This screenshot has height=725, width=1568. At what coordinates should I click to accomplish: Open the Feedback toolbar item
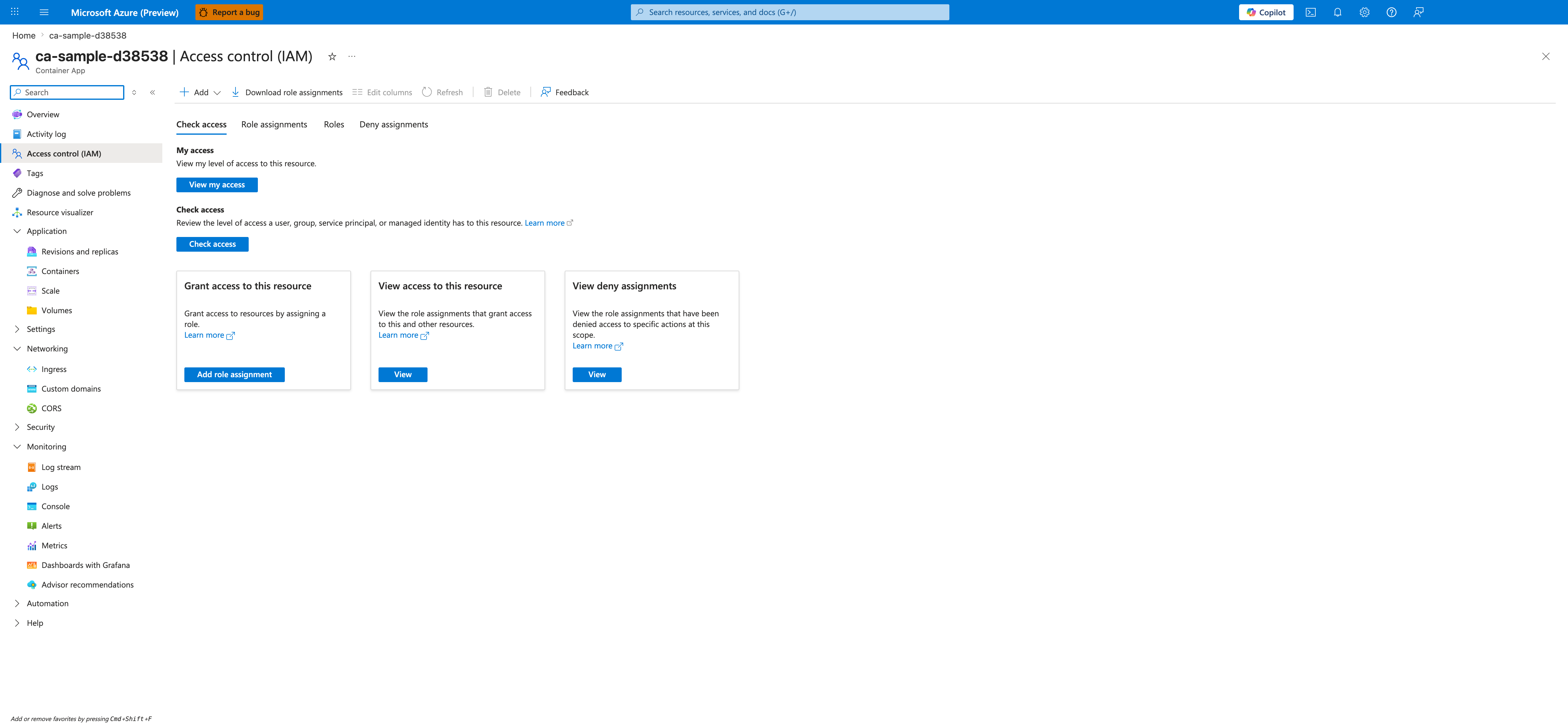(565, 92)
